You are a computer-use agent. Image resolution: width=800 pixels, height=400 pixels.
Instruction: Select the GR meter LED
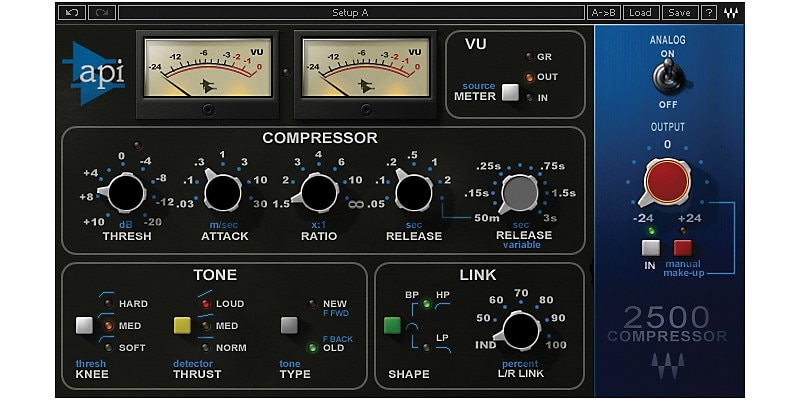[530, 57]
